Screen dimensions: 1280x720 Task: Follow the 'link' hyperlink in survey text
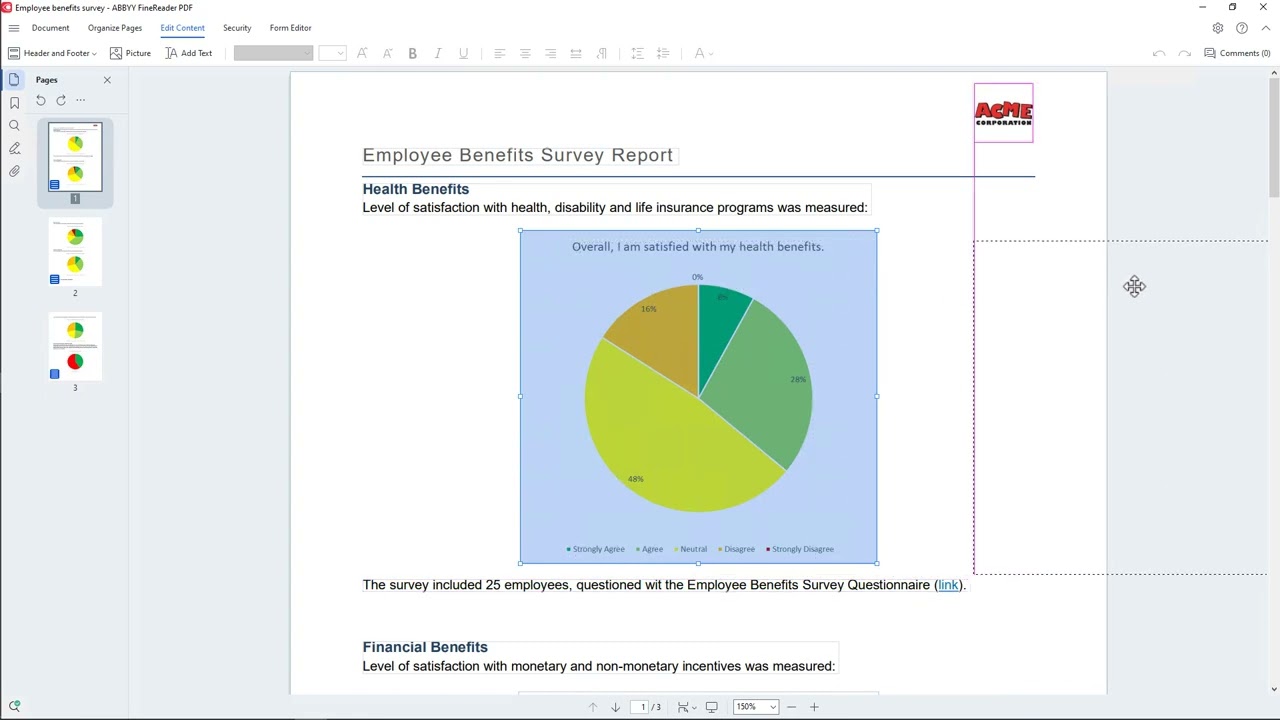948,585
